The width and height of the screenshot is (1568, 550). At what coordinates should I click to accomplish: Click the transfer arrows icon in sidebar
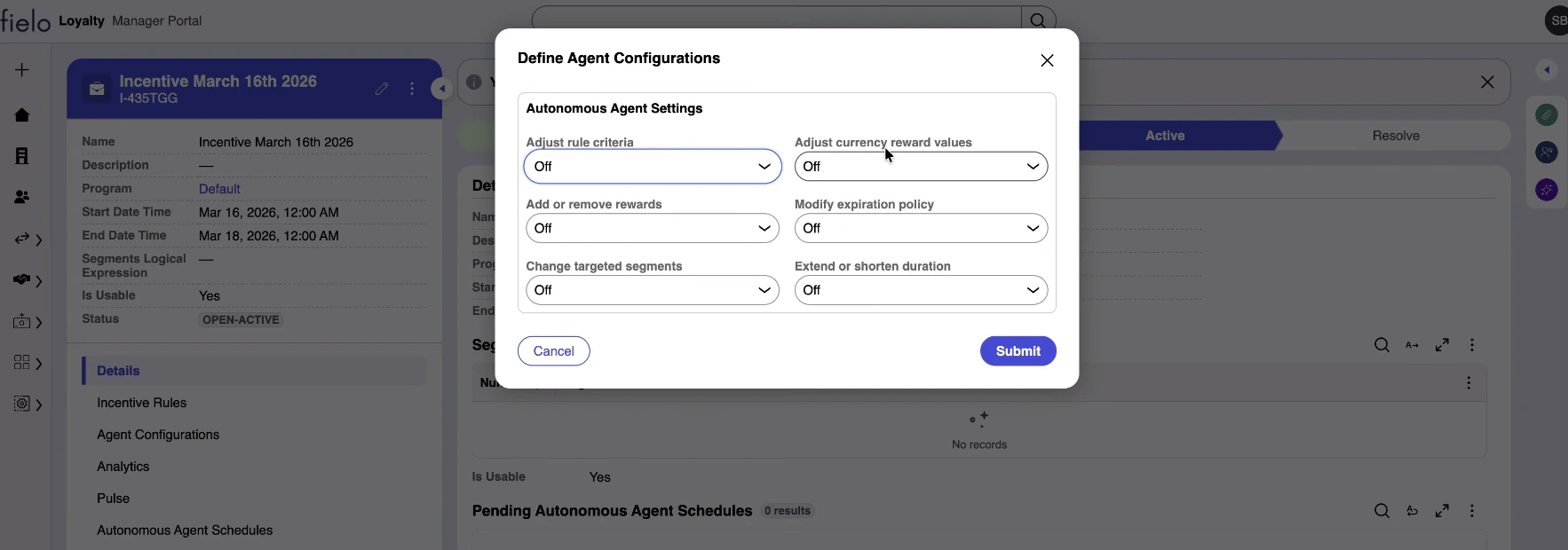pyautogui.click(x=22, y=239)
